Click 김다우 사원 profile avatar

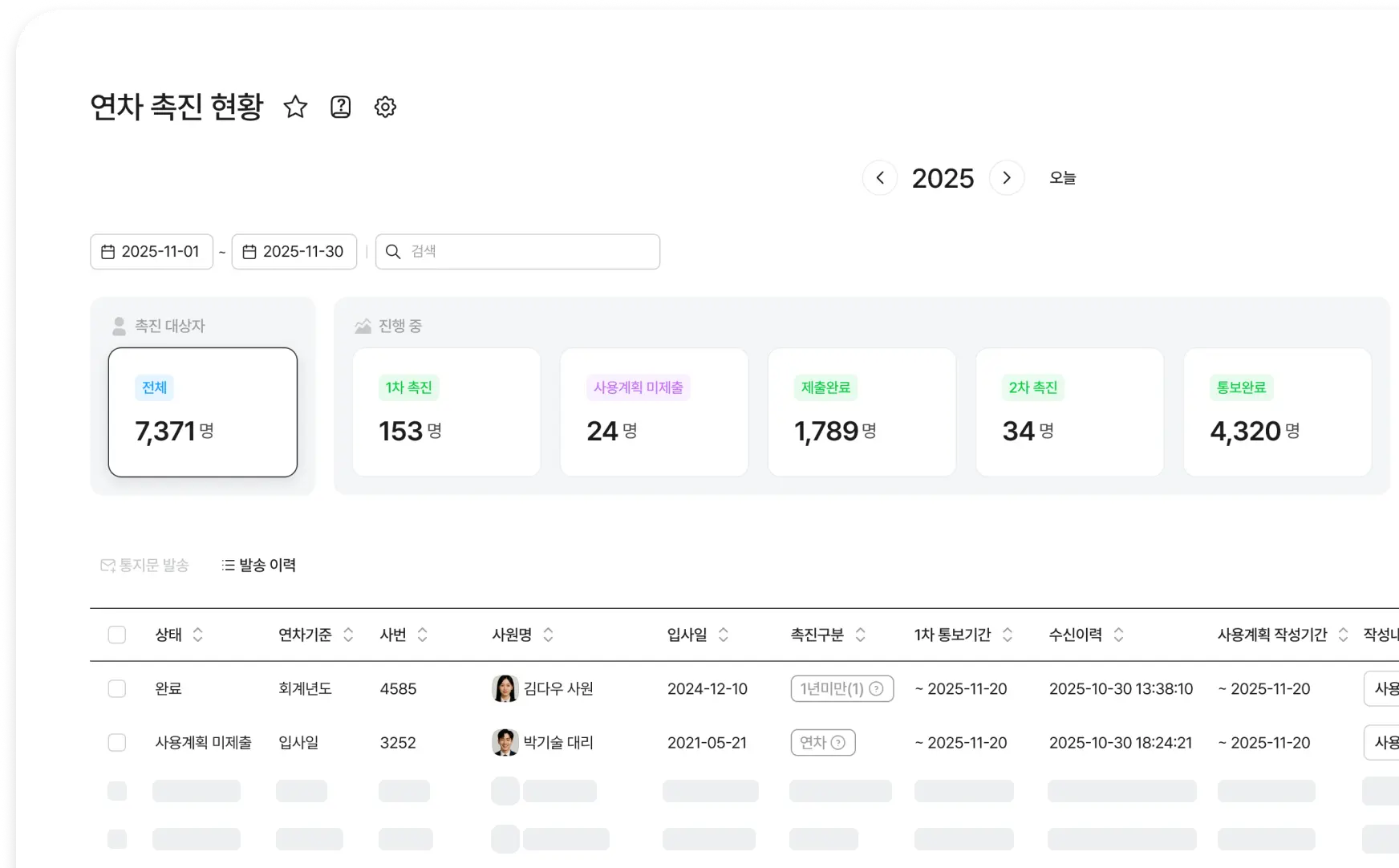(x=505, y=688)
